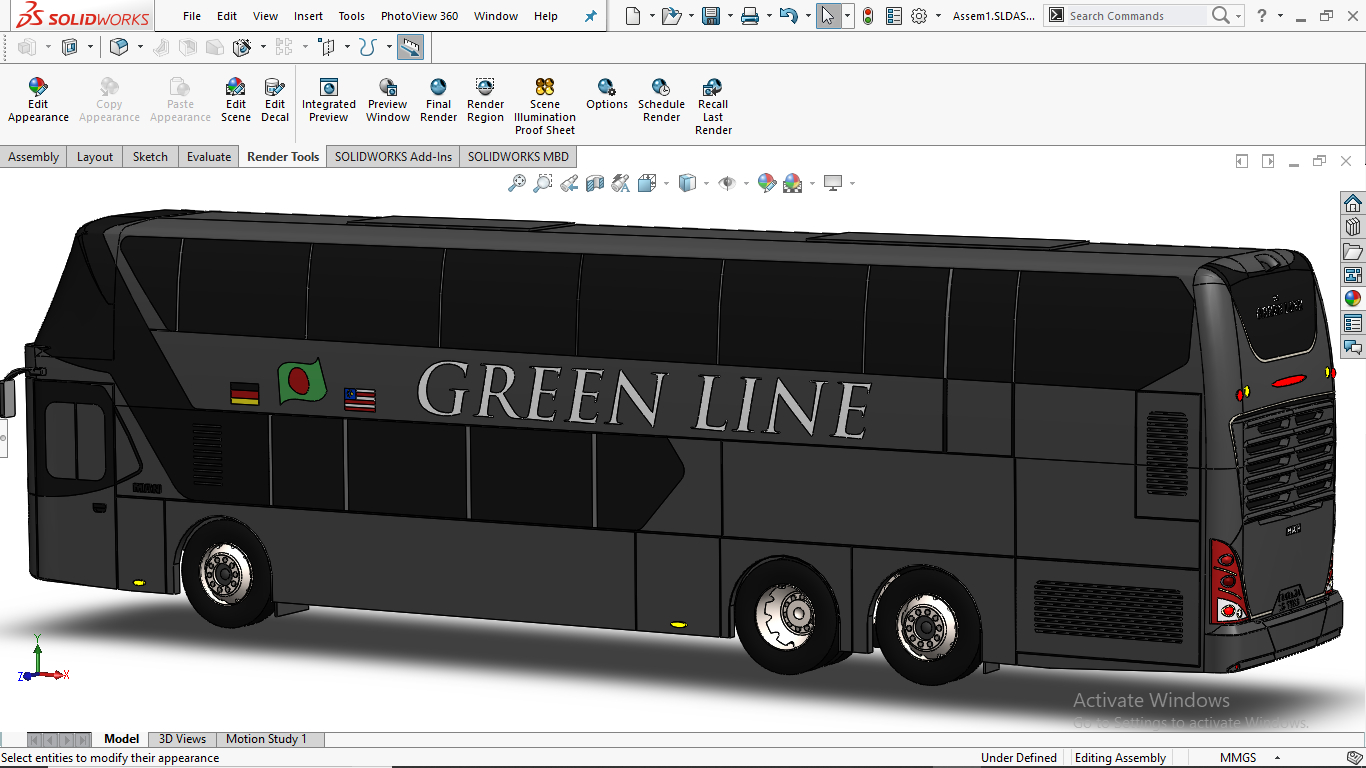Screen dimensions: 1366x768
Task: Open the Custom Properties pane icon
Action: point(1353,323)
